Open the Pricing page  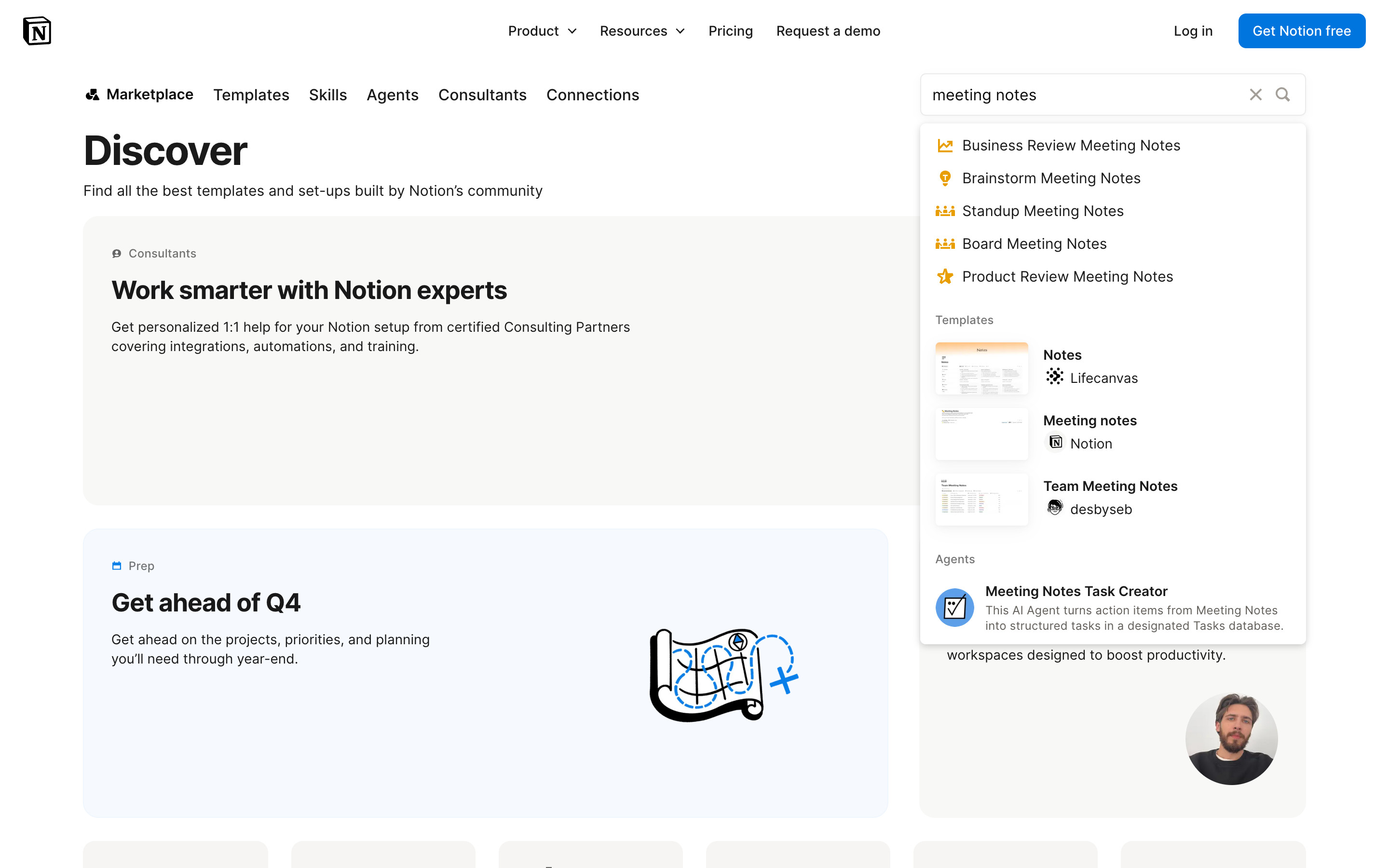[x=730, y=31]
